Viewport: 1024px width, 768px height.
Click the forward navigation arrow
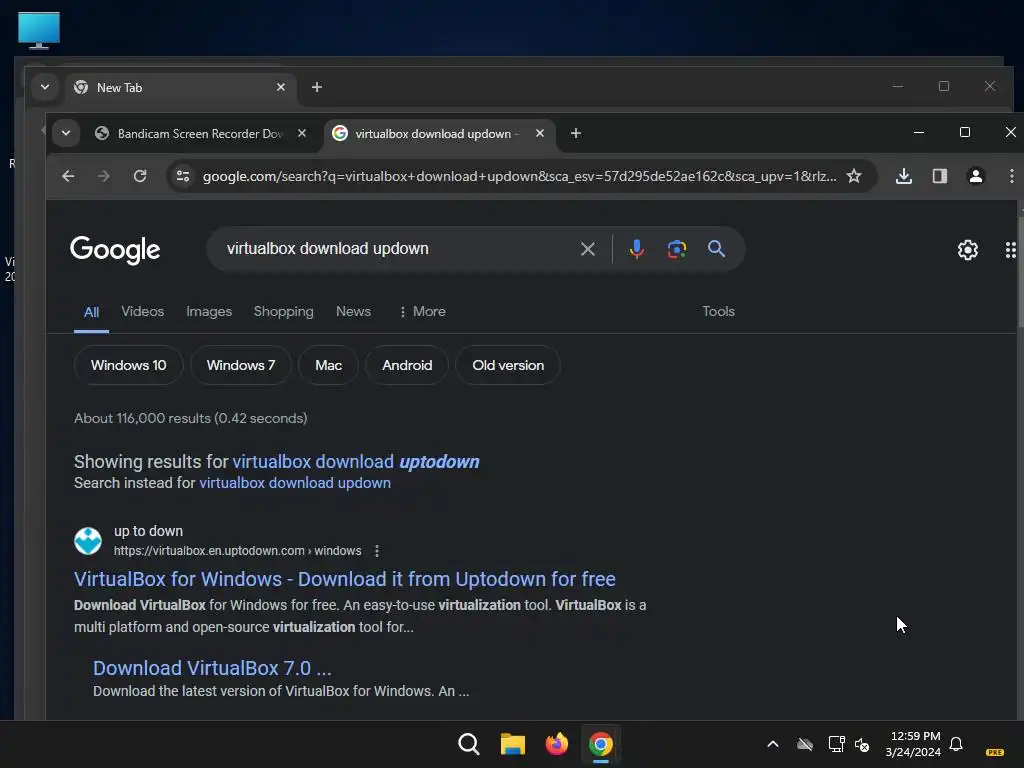tap(104, 176)
